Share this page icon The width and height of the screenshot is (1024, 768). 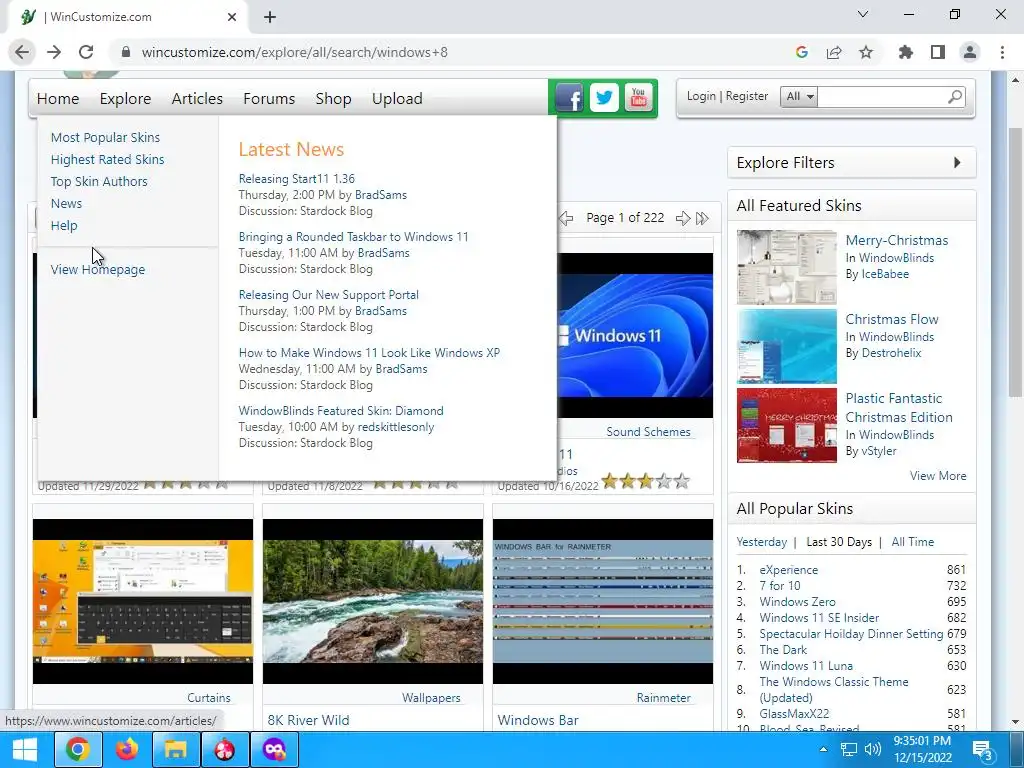(x=834, y=52)
